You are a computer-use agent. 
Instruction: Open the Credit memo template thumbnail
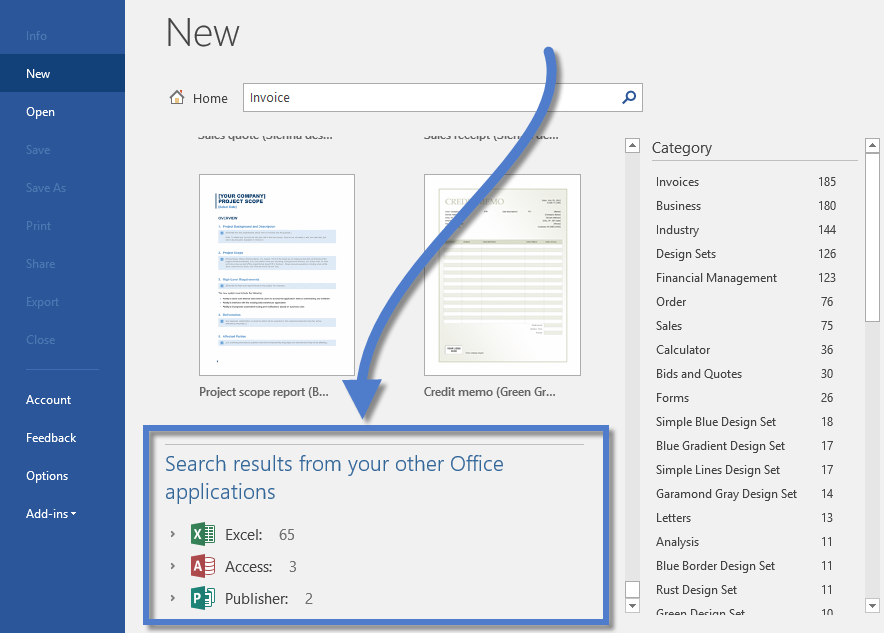502,275
